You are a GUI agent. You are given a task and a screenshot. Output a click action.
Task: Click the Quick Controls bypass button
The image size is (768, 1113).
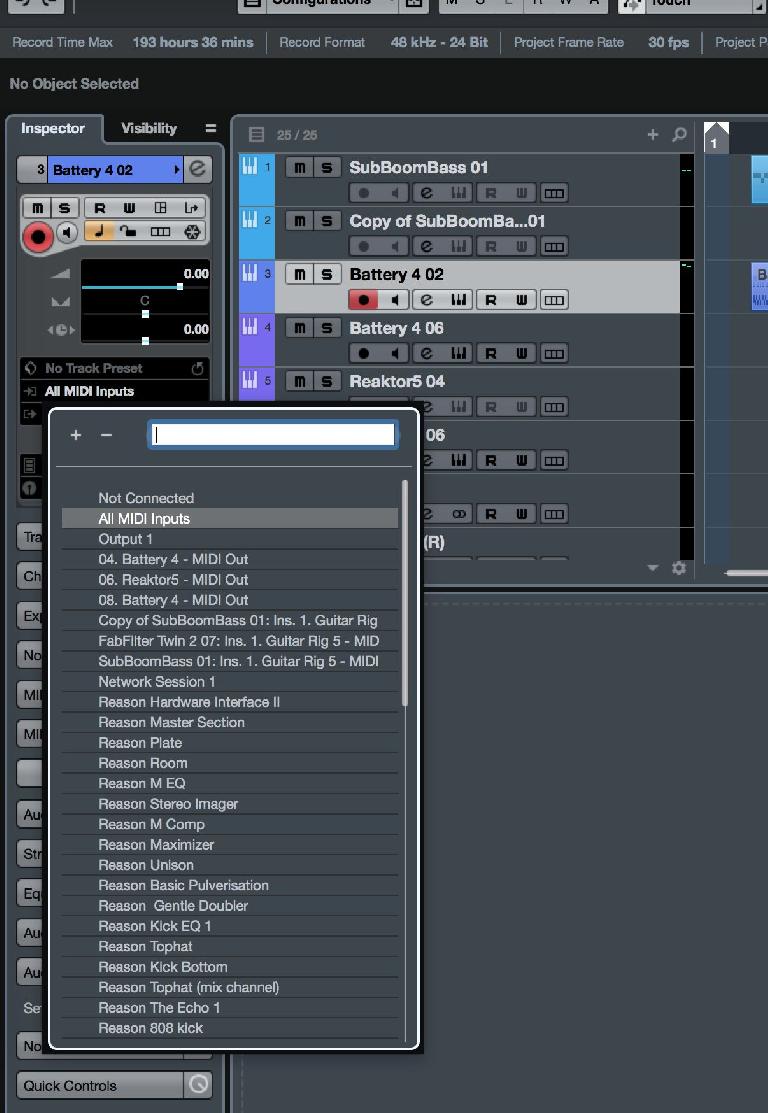point(198,1085)
